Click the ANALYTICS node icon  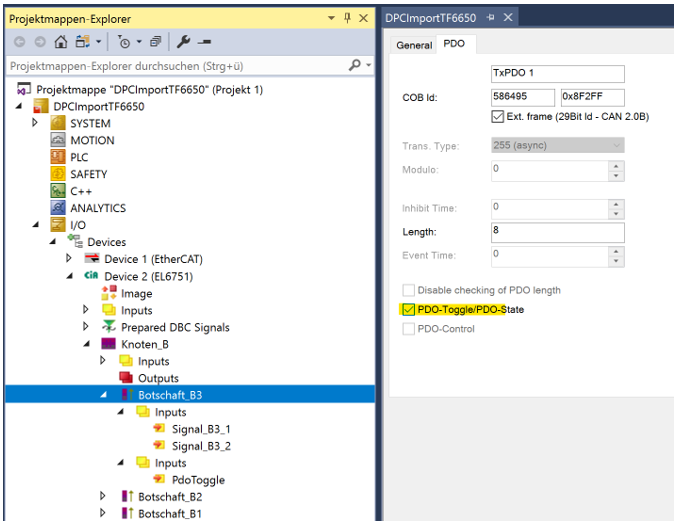[x=58, y=208]
